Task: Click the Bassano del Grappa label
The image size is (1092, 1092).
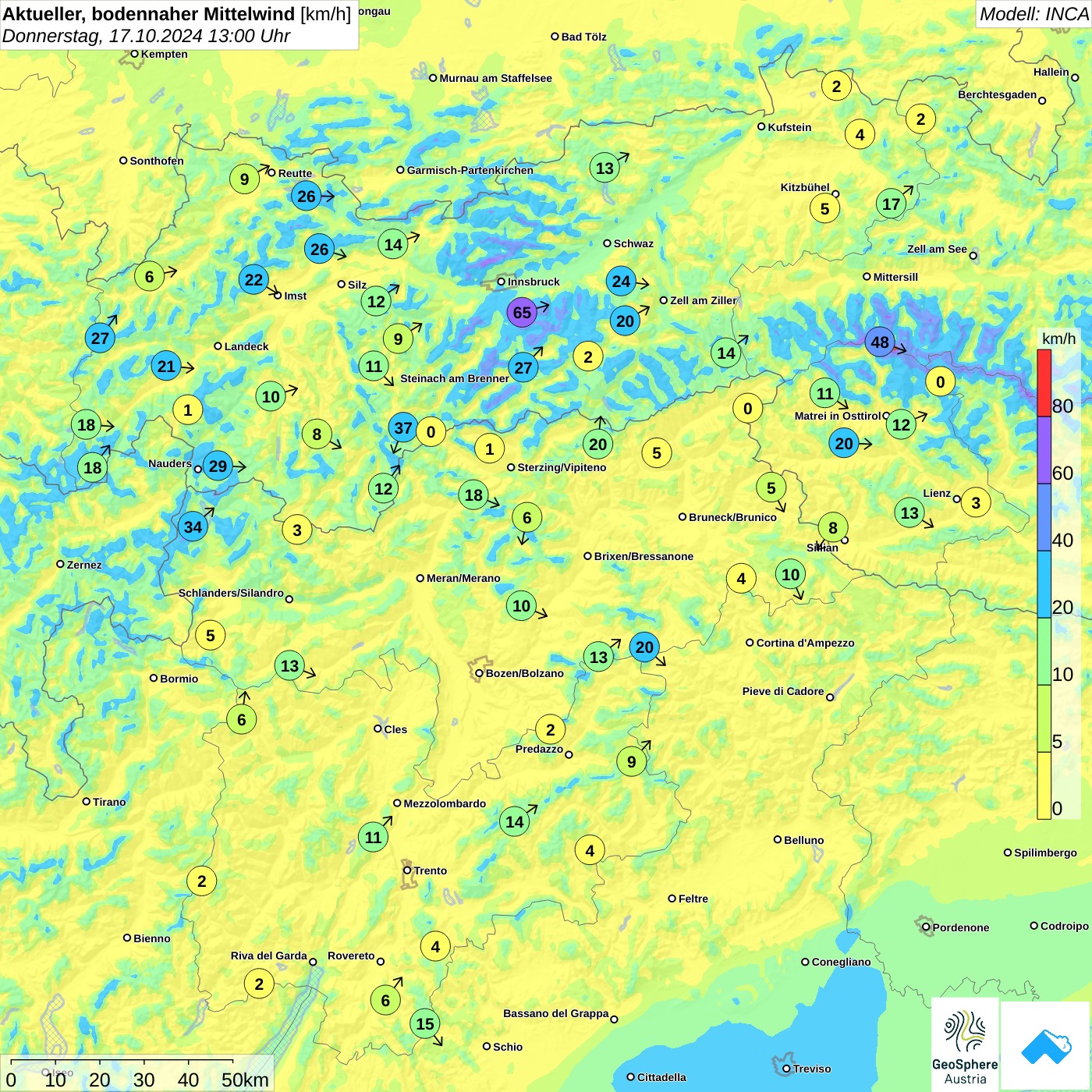Action: 555,1013
